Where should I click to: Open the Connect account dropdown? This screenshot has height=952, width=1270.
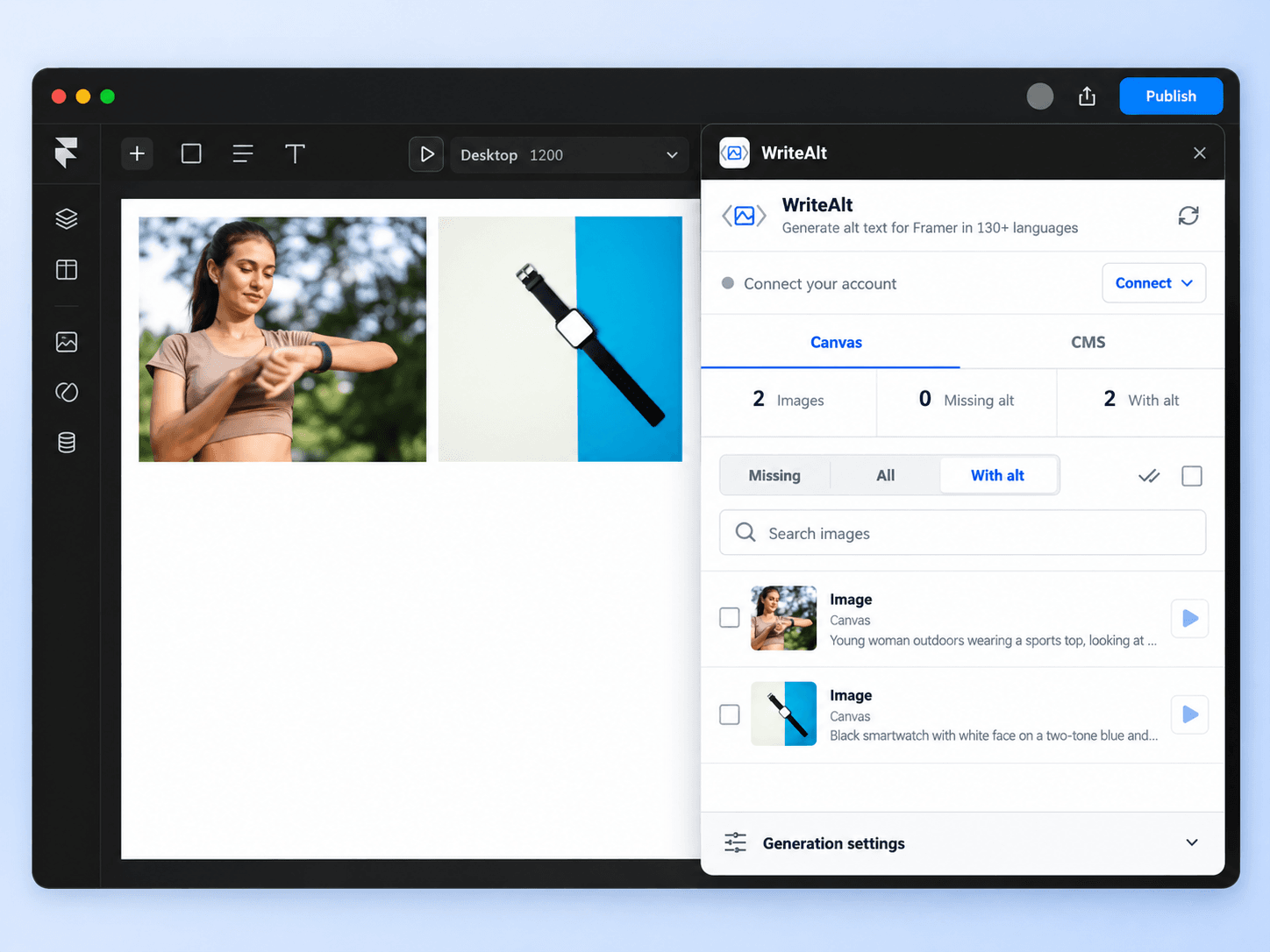tap(1154, 283)
